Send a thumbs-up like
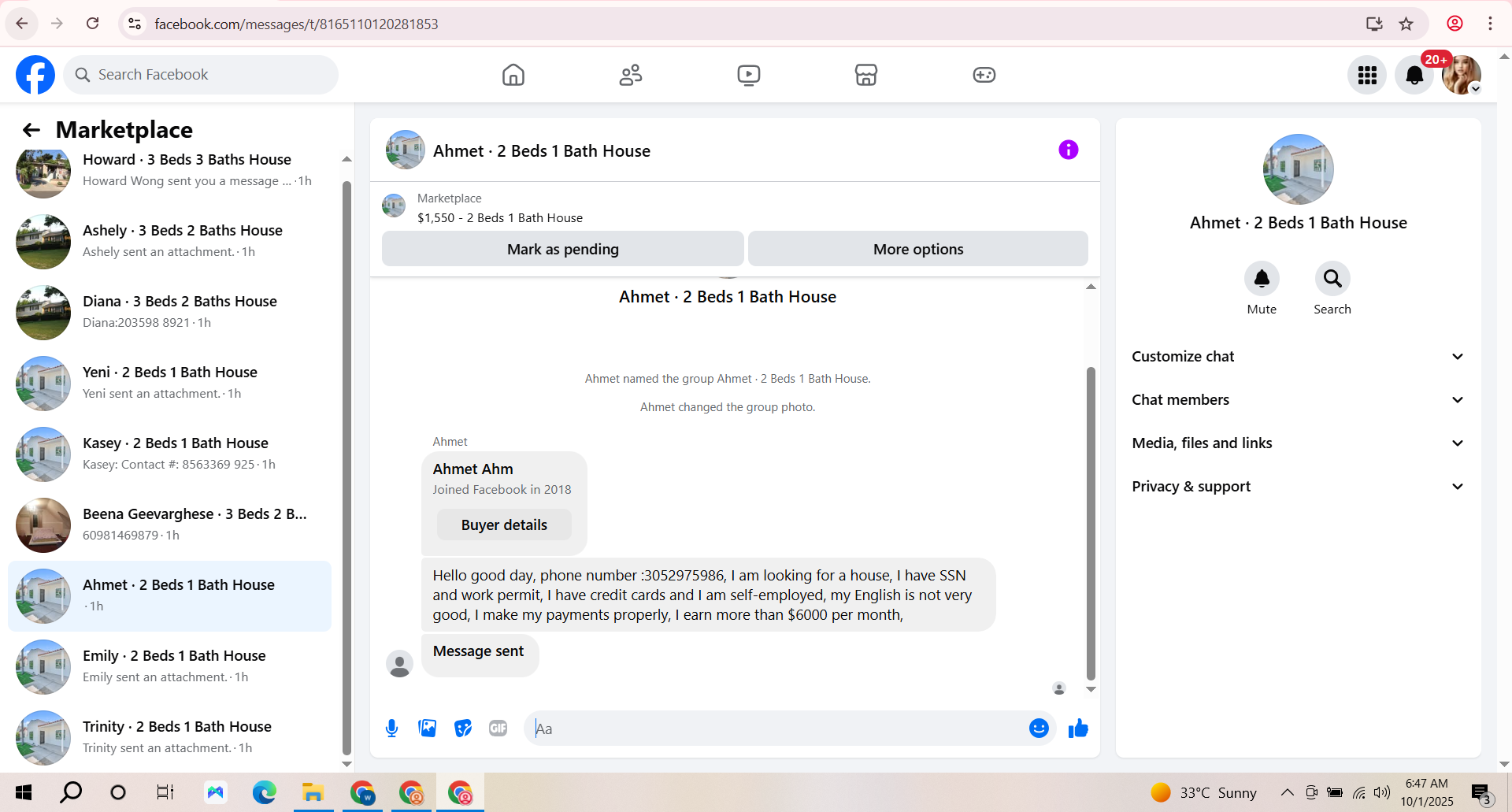The width and height of the screenshot is (1512, 812). [x=1078, y=729]
